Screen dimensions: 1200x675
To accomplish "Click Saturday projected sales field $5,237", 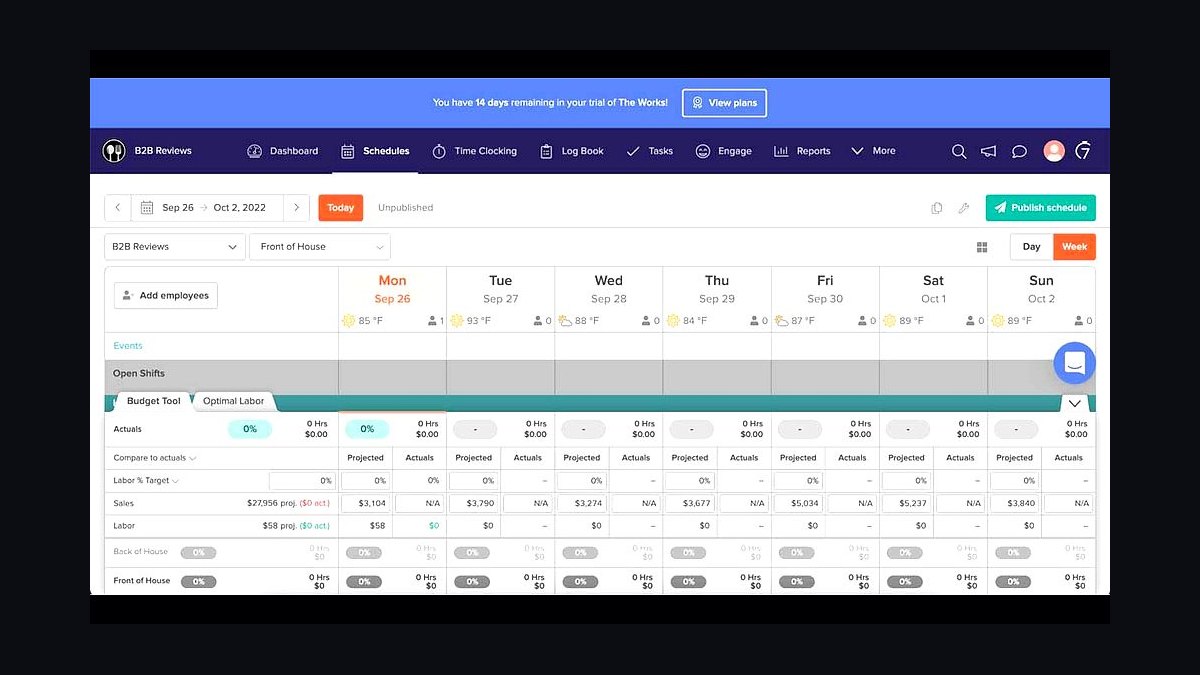I will coord(905,503).
